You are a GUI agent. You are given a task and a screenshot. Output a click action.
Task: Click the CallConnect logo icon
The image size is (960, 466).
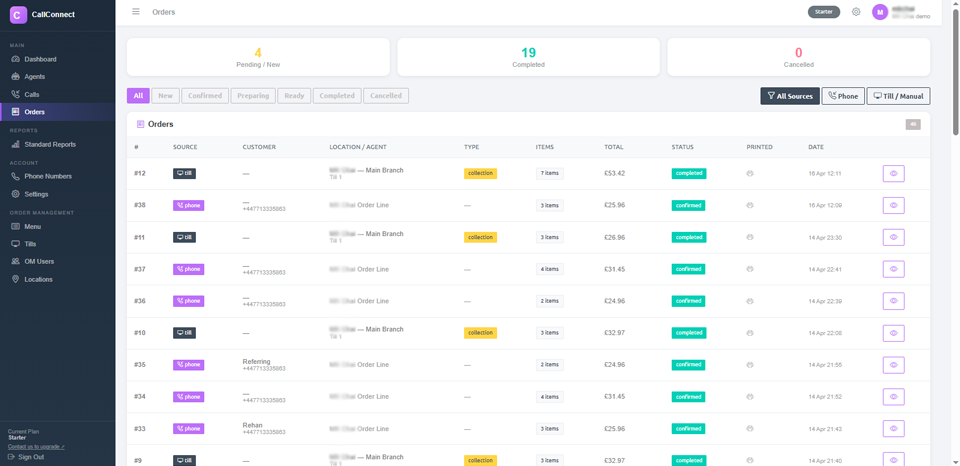[x=18, y=15]
